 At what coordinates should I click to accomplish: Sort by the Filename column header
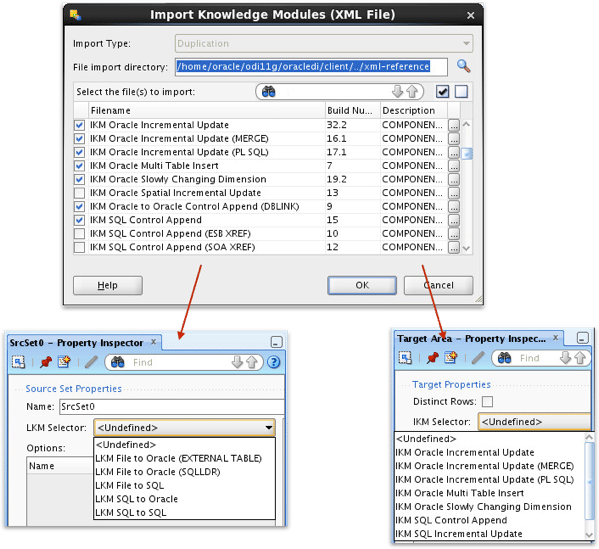pyautogui.click(x=207, y=110)
